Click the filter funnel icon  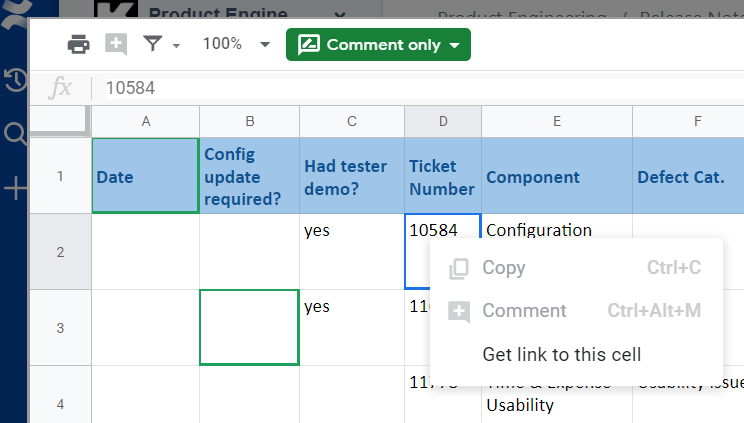click(x=152, y=44)
